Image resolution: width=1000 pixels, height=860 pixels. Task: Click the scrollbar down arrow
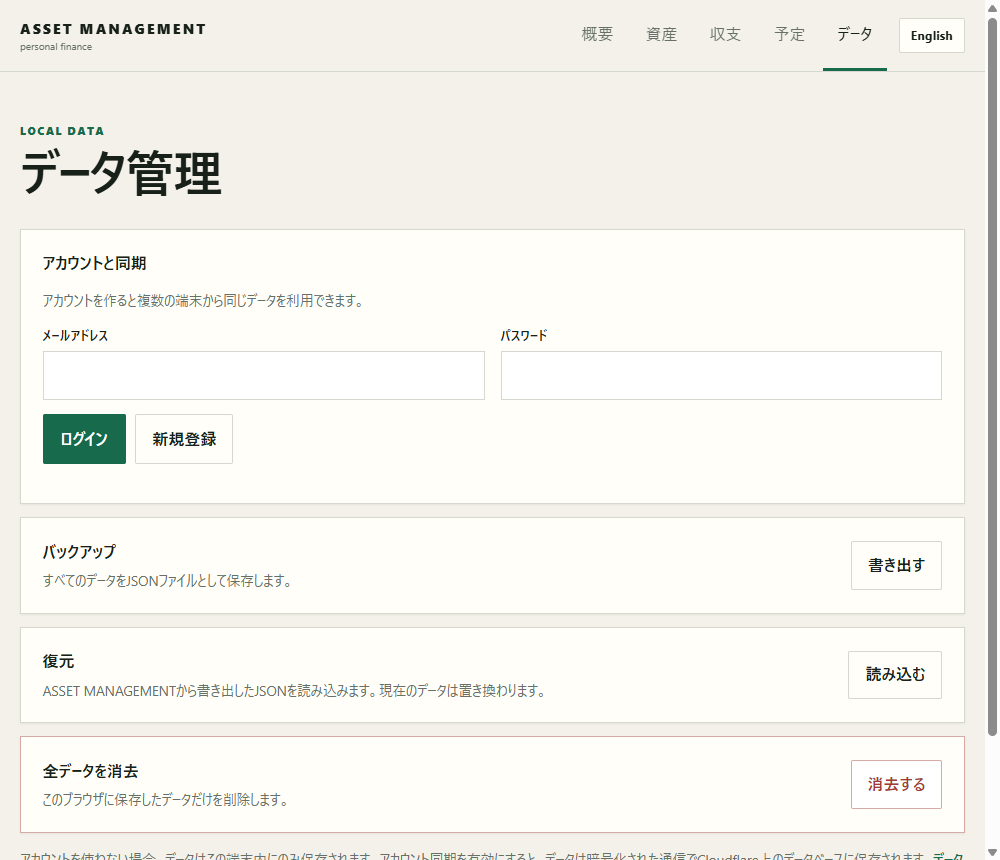point(992,852)
